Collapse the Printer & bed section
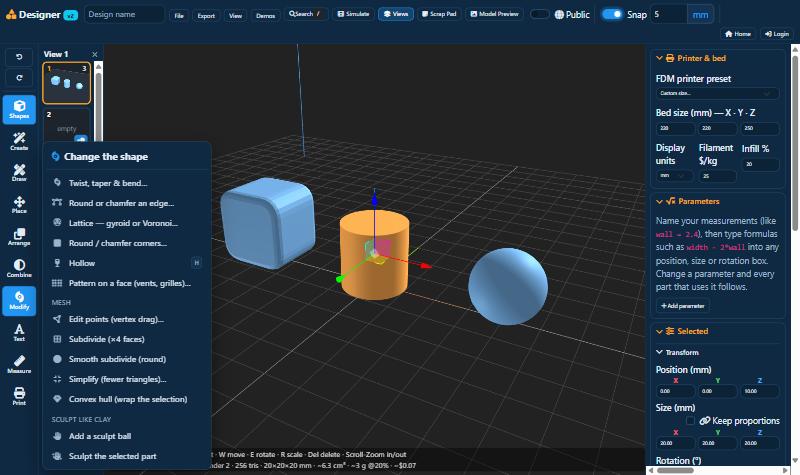Viewport: 800px width, 475px height. click(659, 58)
